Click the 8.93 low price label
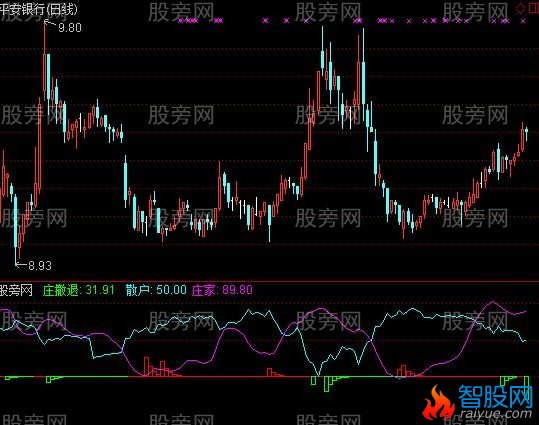Image resolution: width=539 pixels, height=425 pixels. (x=40, y=265)
